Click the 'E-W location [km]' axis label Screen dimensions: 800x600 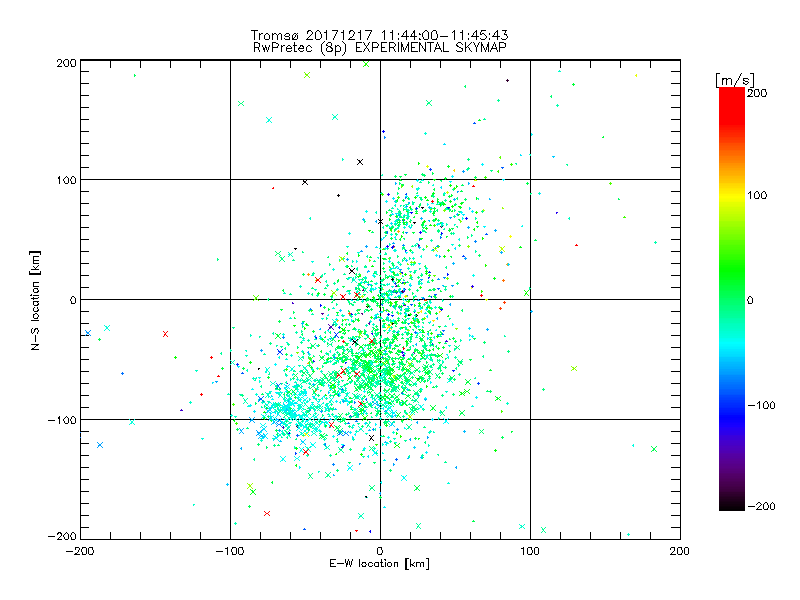[x=379, y=564]
